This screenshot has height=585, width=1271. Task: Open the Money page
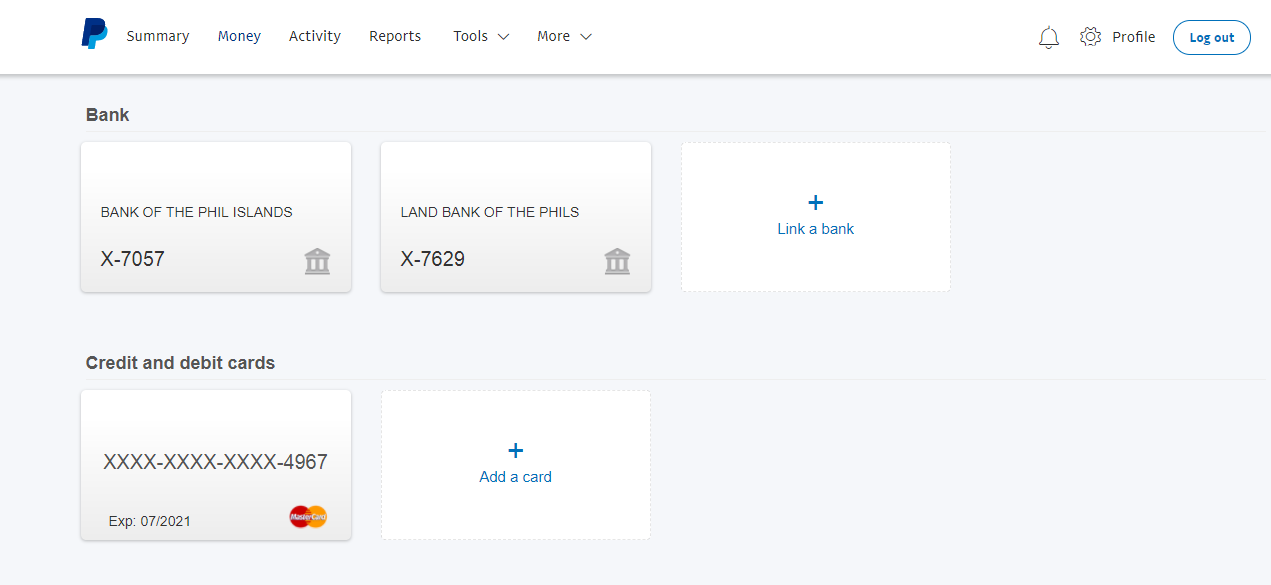(x=239, y=36)
